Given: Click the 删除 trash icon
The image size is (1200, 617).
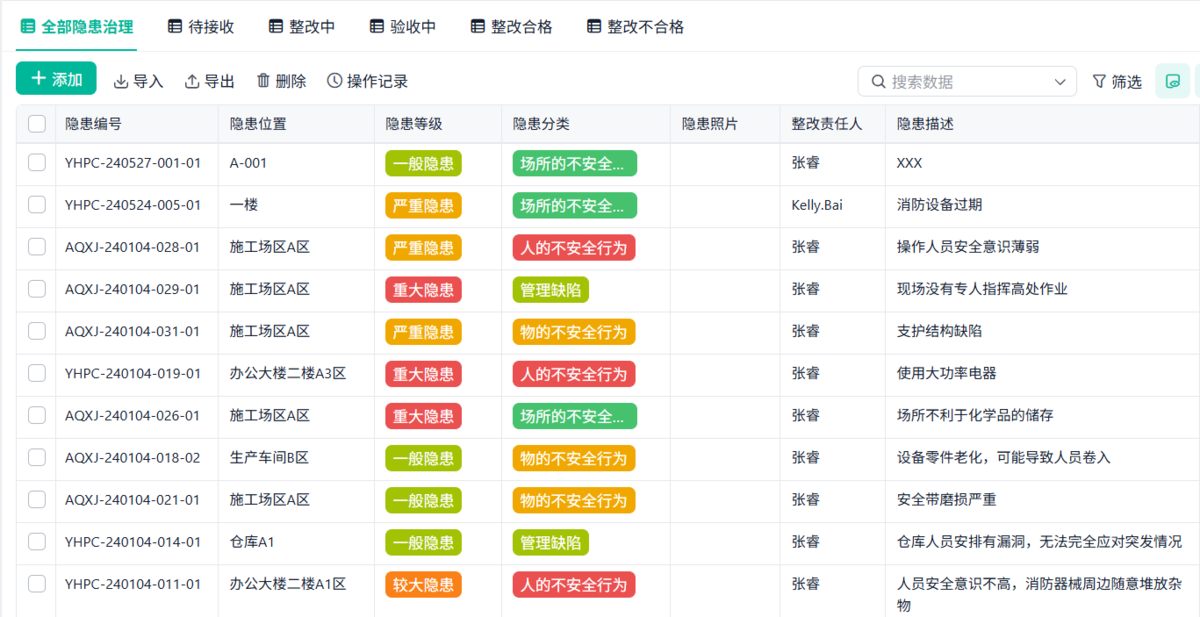Looking at the screenshot, I should pos(264,81).
